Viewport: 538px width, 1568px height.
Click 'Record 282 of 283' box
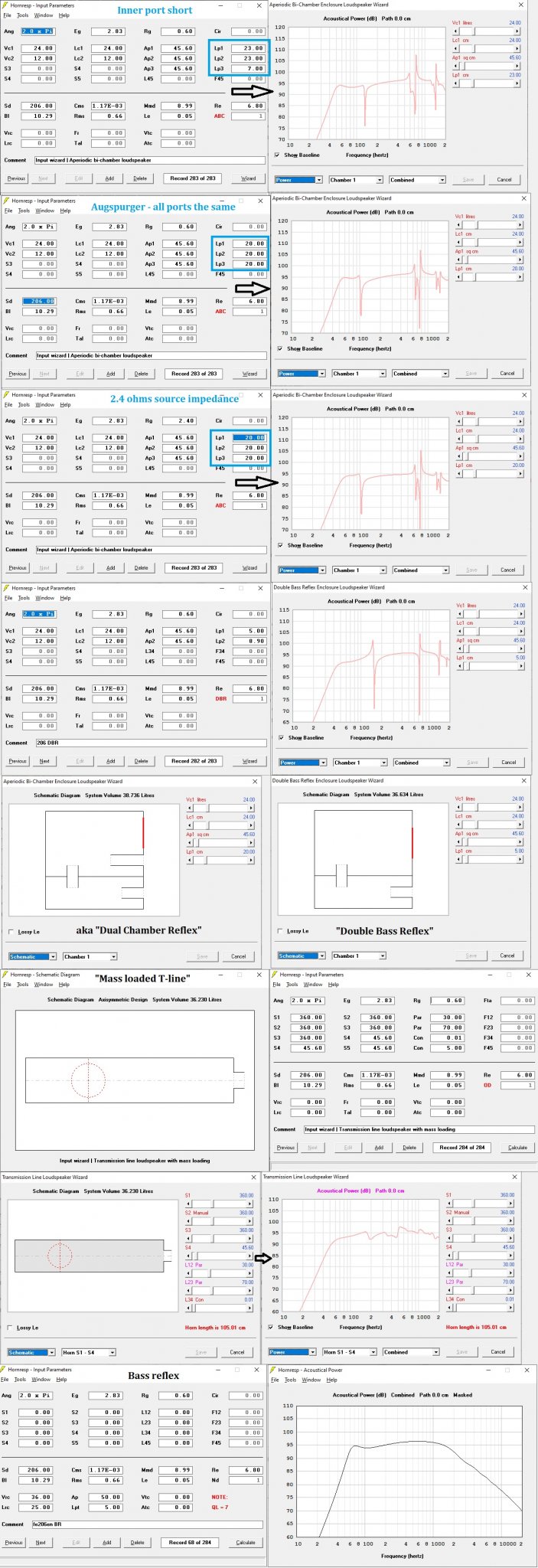pyautogui.click(x=194, y=761)
